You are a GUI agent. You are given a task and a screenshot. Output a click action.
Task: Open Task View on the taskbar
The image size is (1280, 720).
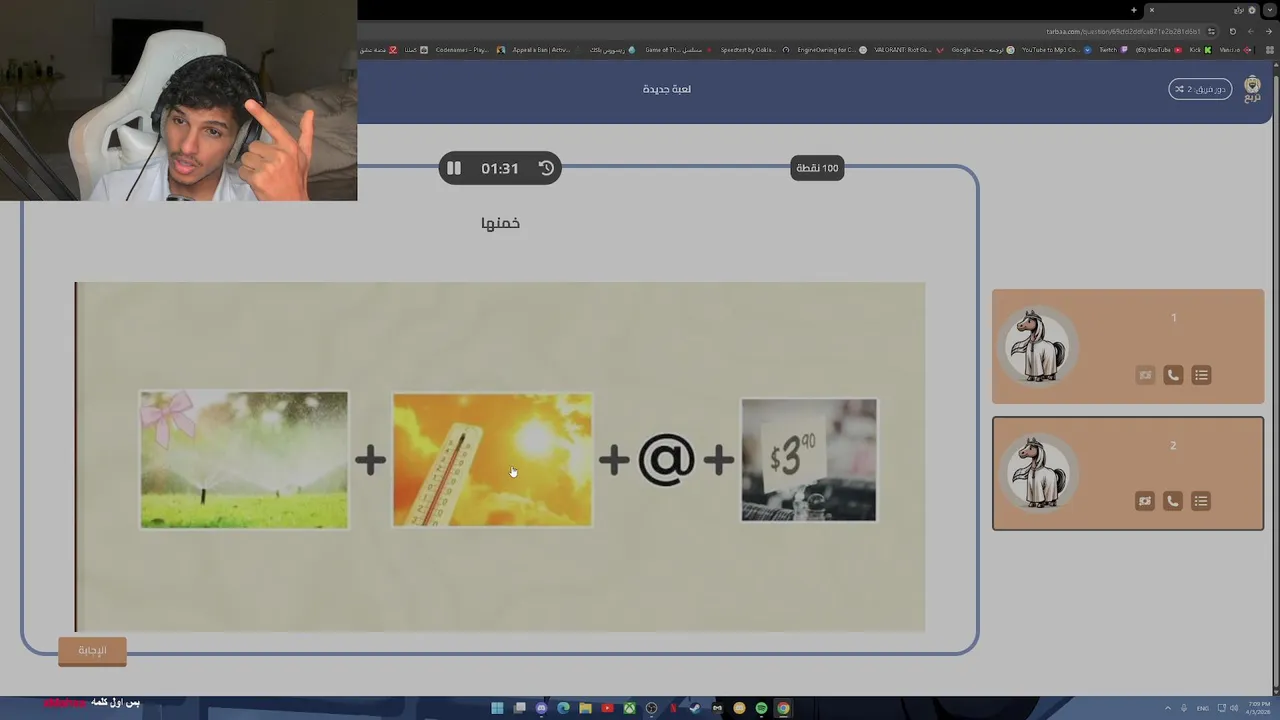click(x=520, y=708)
